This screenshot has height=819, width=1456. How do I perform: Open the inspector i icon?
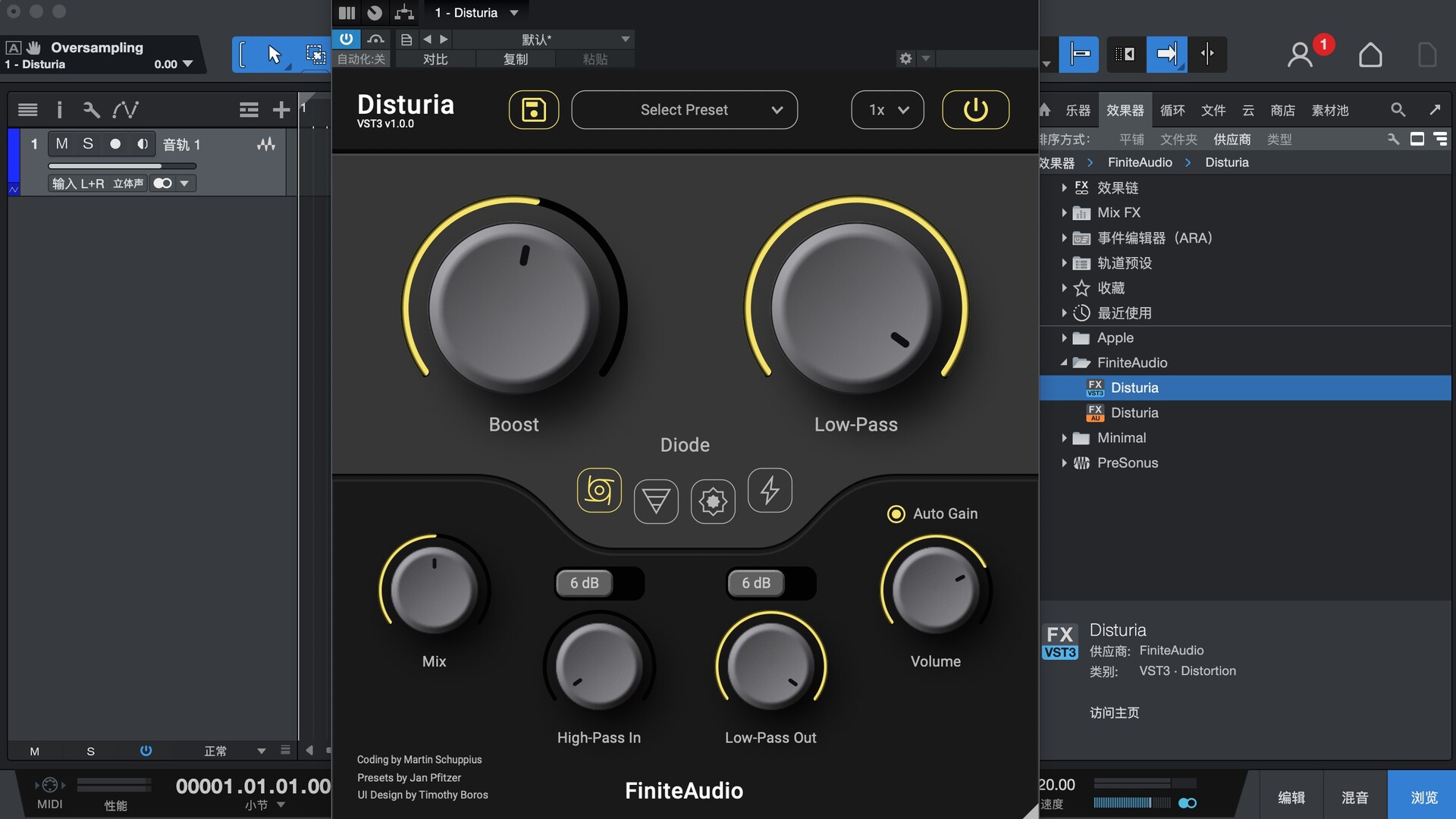(x=59, y=110)
